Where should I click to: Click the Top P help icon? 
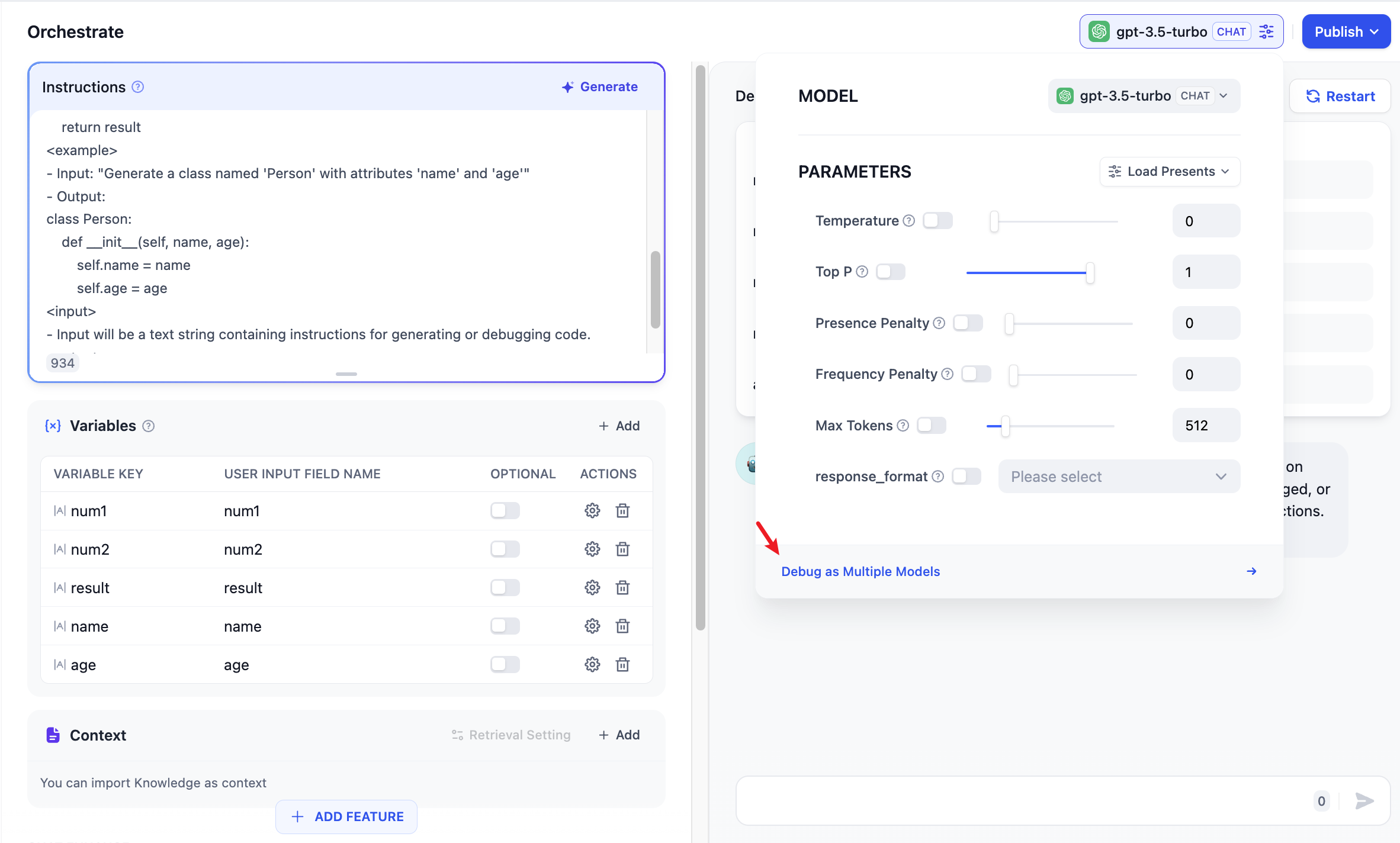pos(862,272)
